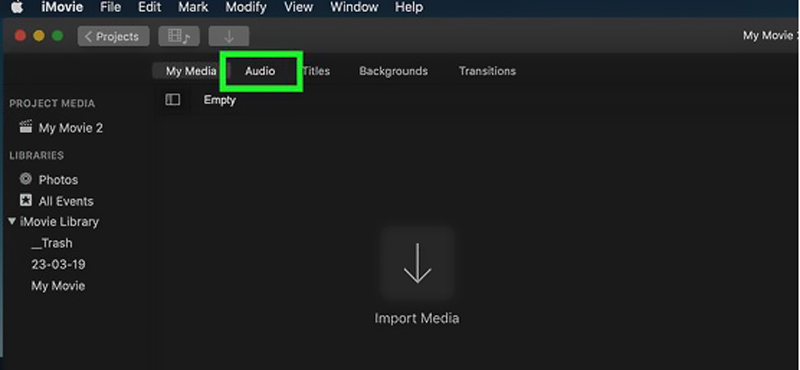Select Photos library
The image size is (800, 370).
[x=58, y=180]
